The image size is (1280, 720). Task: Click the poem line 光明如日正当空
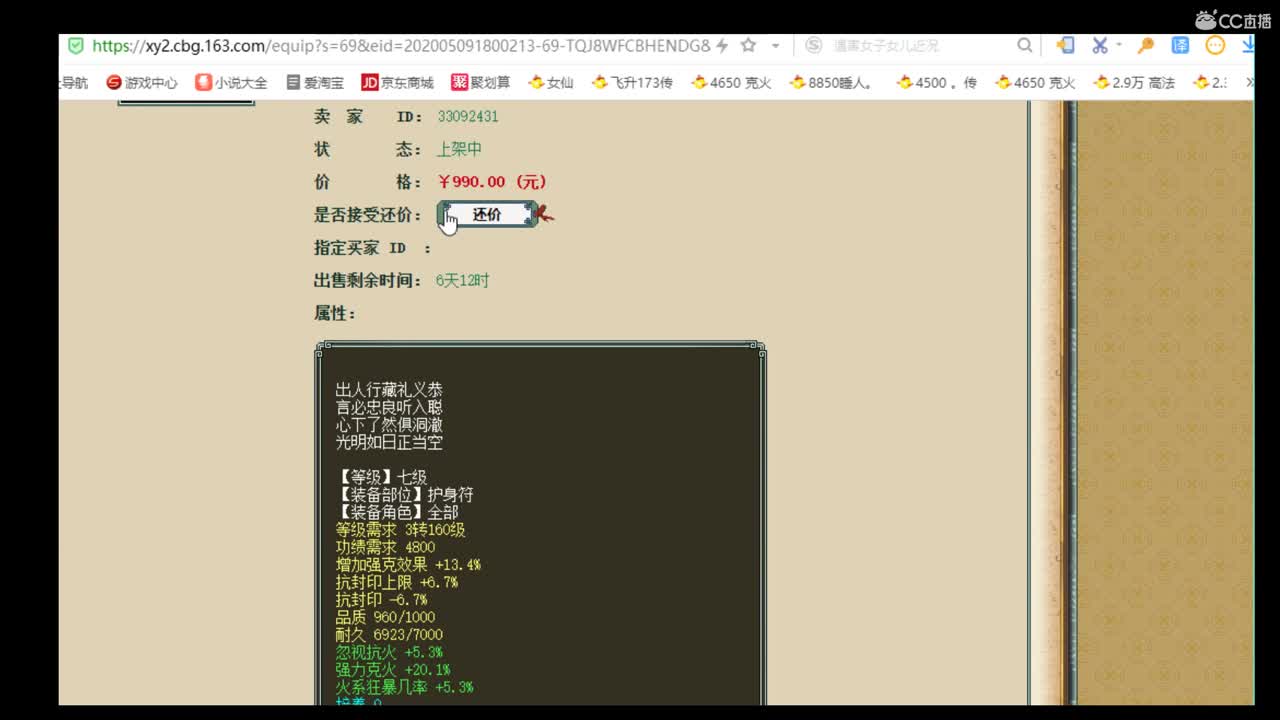pyautogui.click(x=389, y=442)
